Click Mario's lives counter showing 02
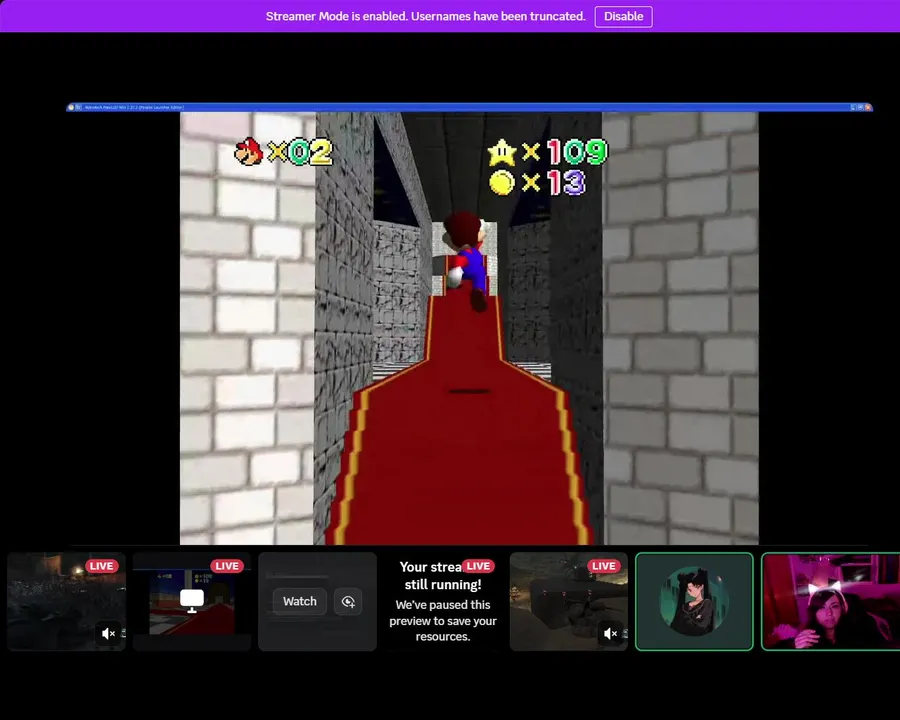Image resolution: width=900 pixels, height=720 pixels. coord(284,152)
